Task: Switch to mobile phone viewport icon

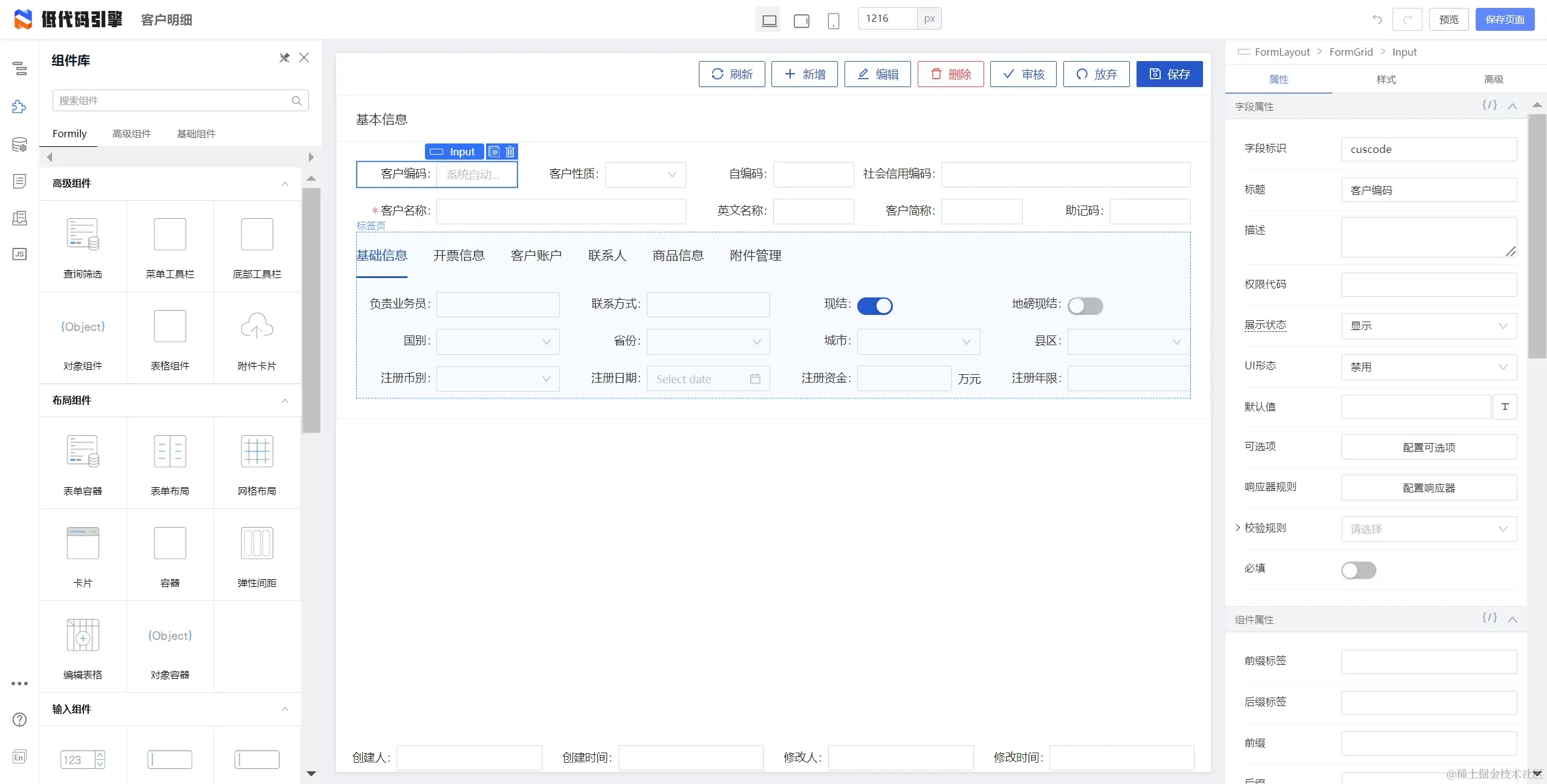Action: pyautogui.click(x=833, y=21)
